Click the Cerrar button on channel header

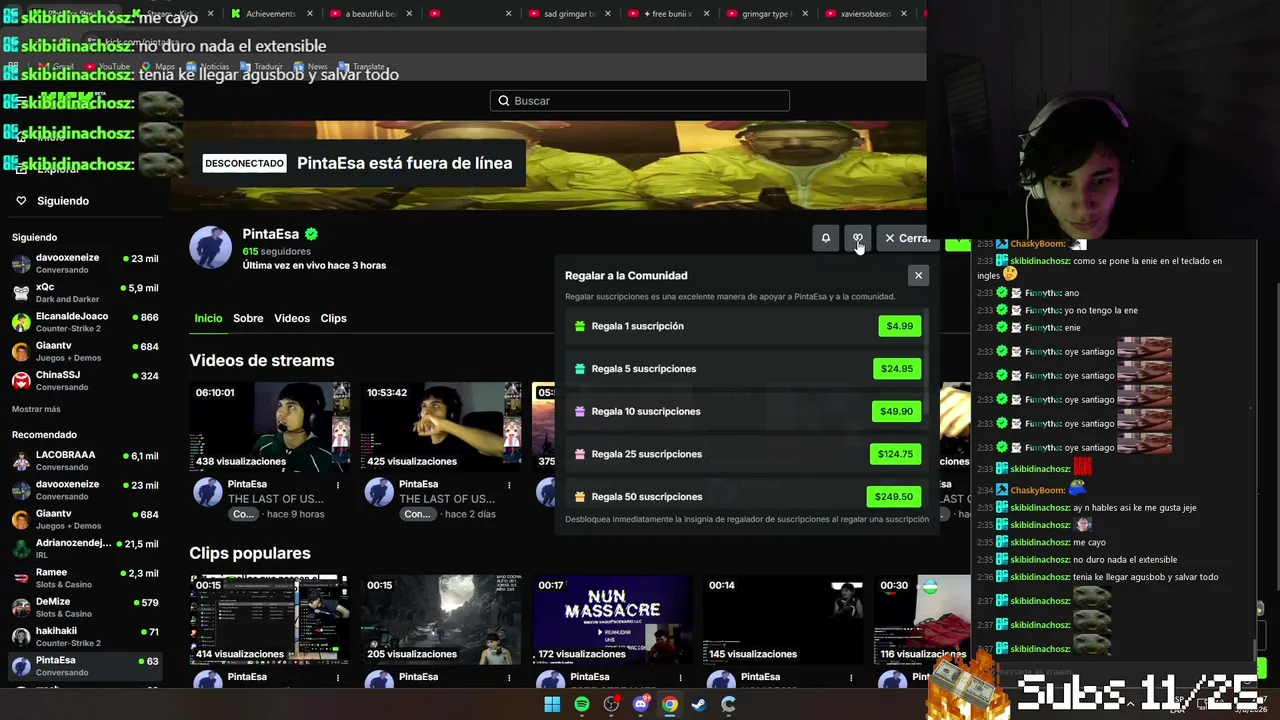pyautogui.click(x=907, y=238)
